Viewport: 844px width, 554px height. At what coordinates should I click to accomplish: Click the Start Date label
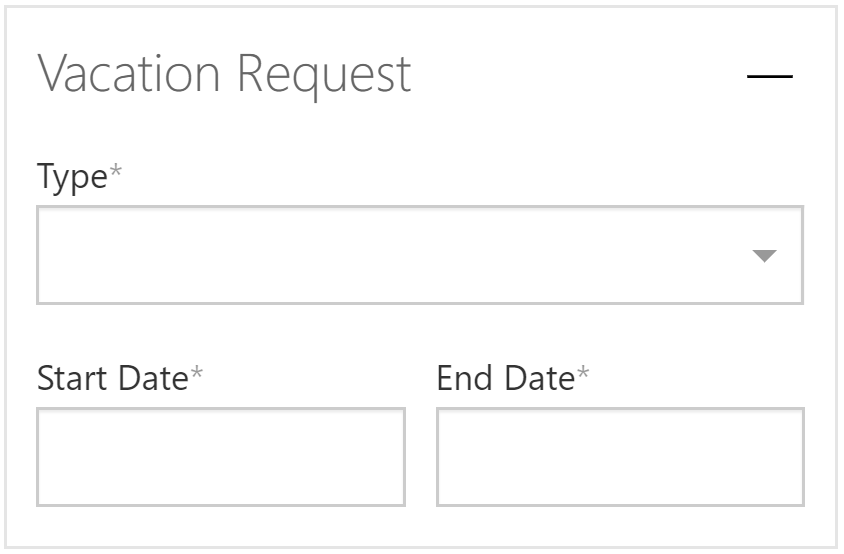coord(112,378)
